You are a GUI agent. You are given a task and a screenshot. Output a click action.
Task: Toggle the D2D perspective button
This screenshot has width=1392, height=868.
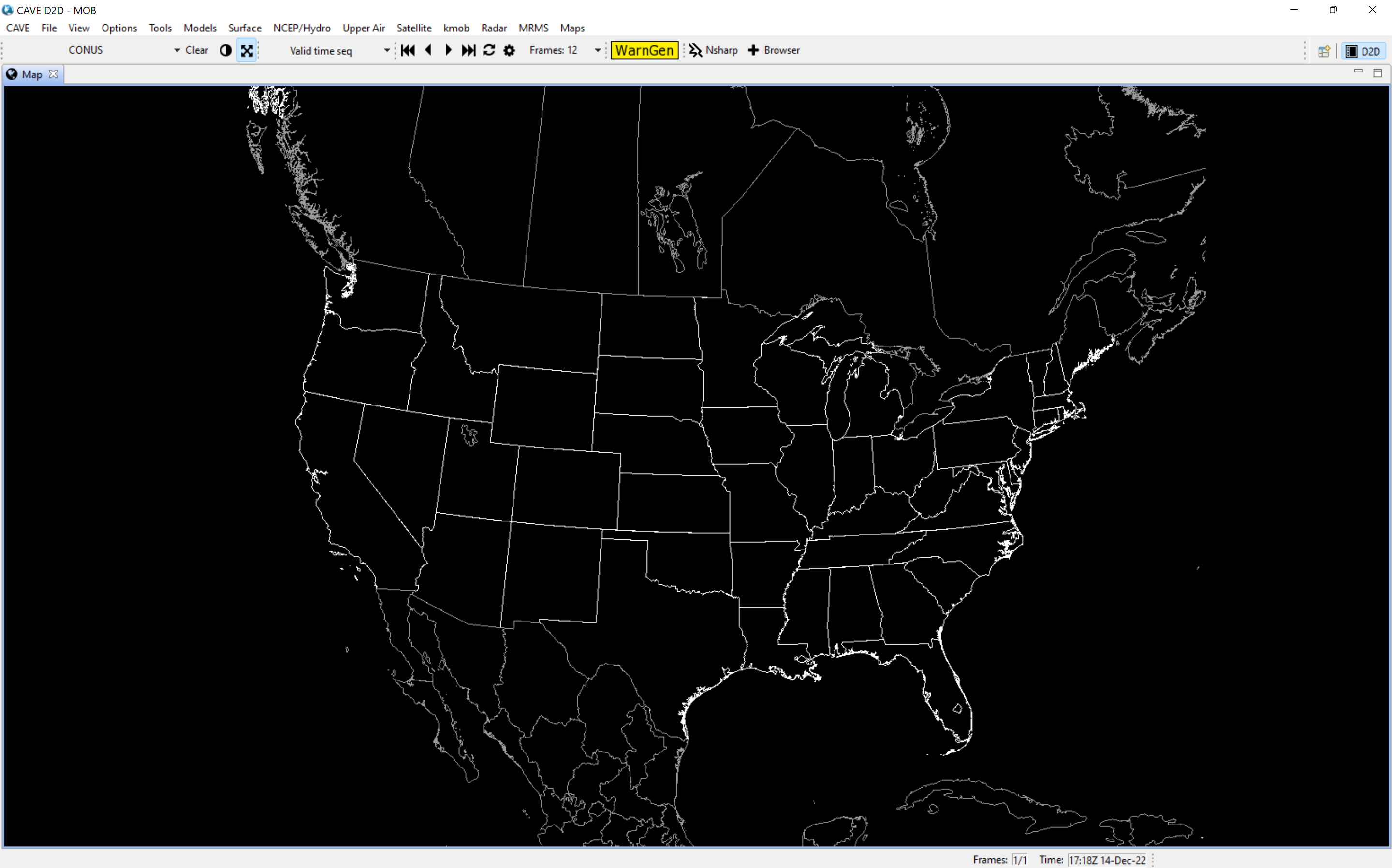tap(1365, 51)
